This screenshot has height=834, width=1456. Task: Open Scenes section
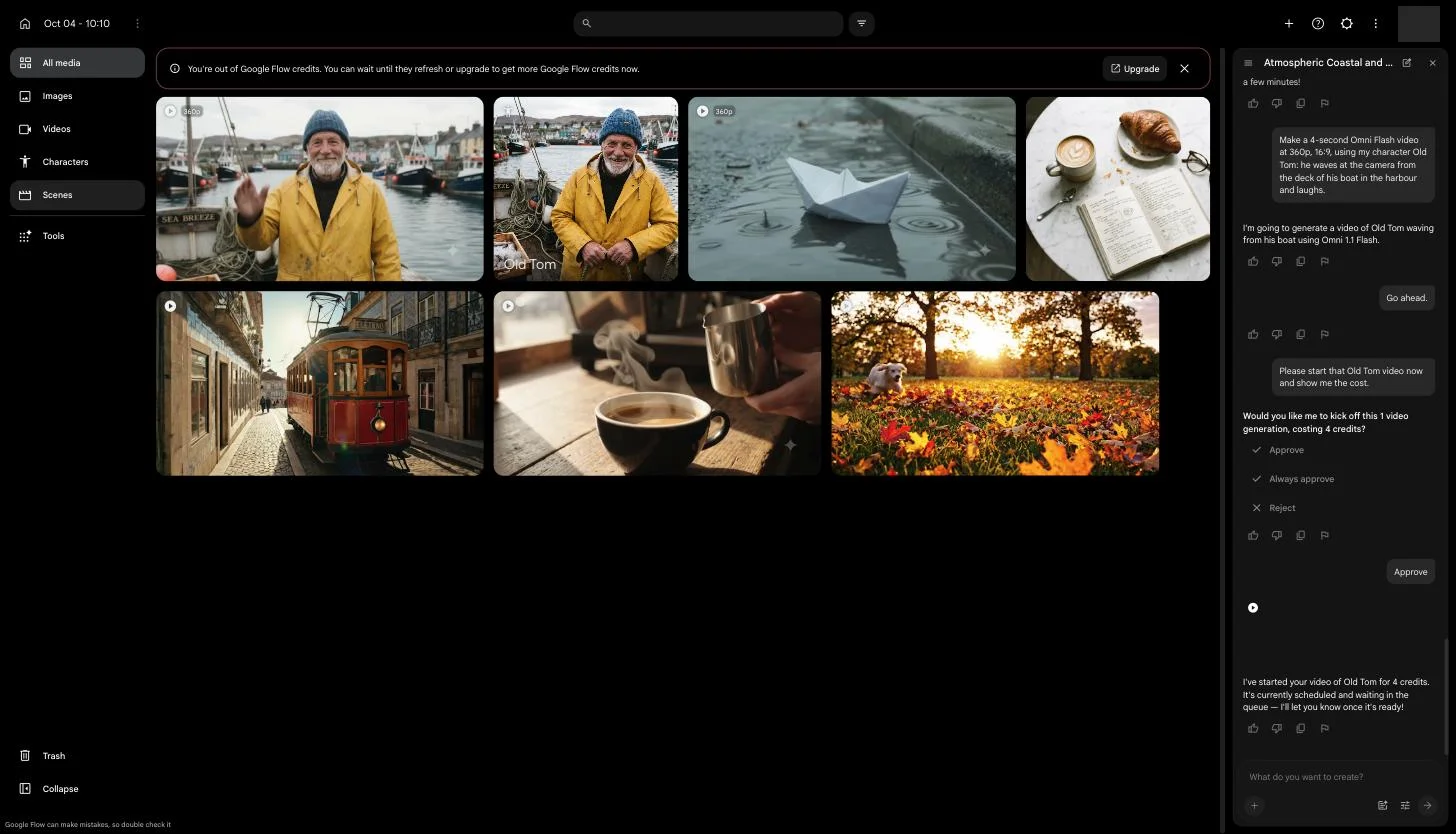point(77,195)
